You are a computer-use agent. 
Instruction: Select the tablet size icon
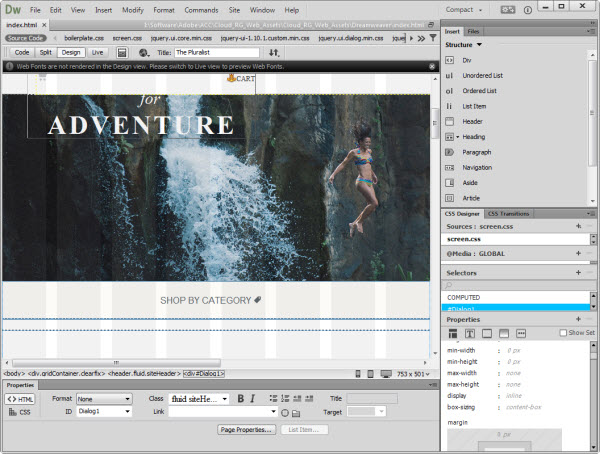pyautogui.click(x=370, y=374)
